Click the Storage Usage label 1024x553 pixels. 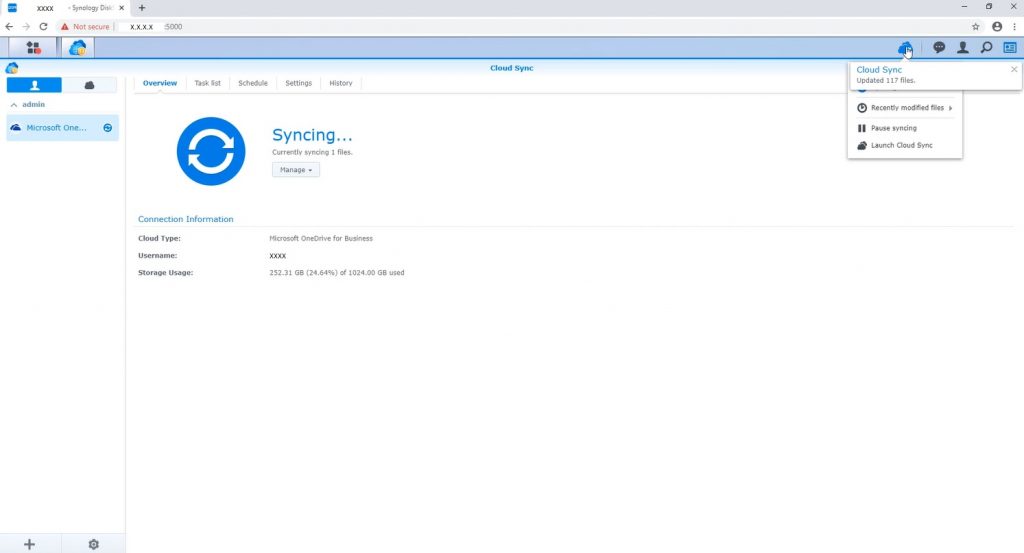tap(165, 272)
